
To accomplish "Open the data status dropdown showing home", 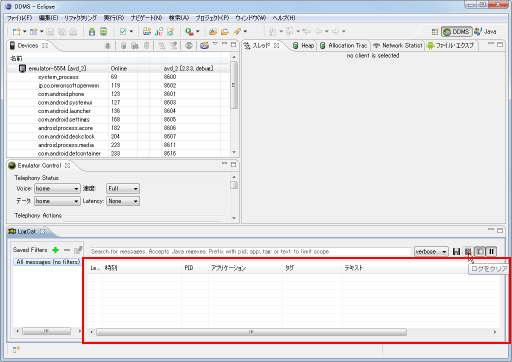I will tap(57, 201).
